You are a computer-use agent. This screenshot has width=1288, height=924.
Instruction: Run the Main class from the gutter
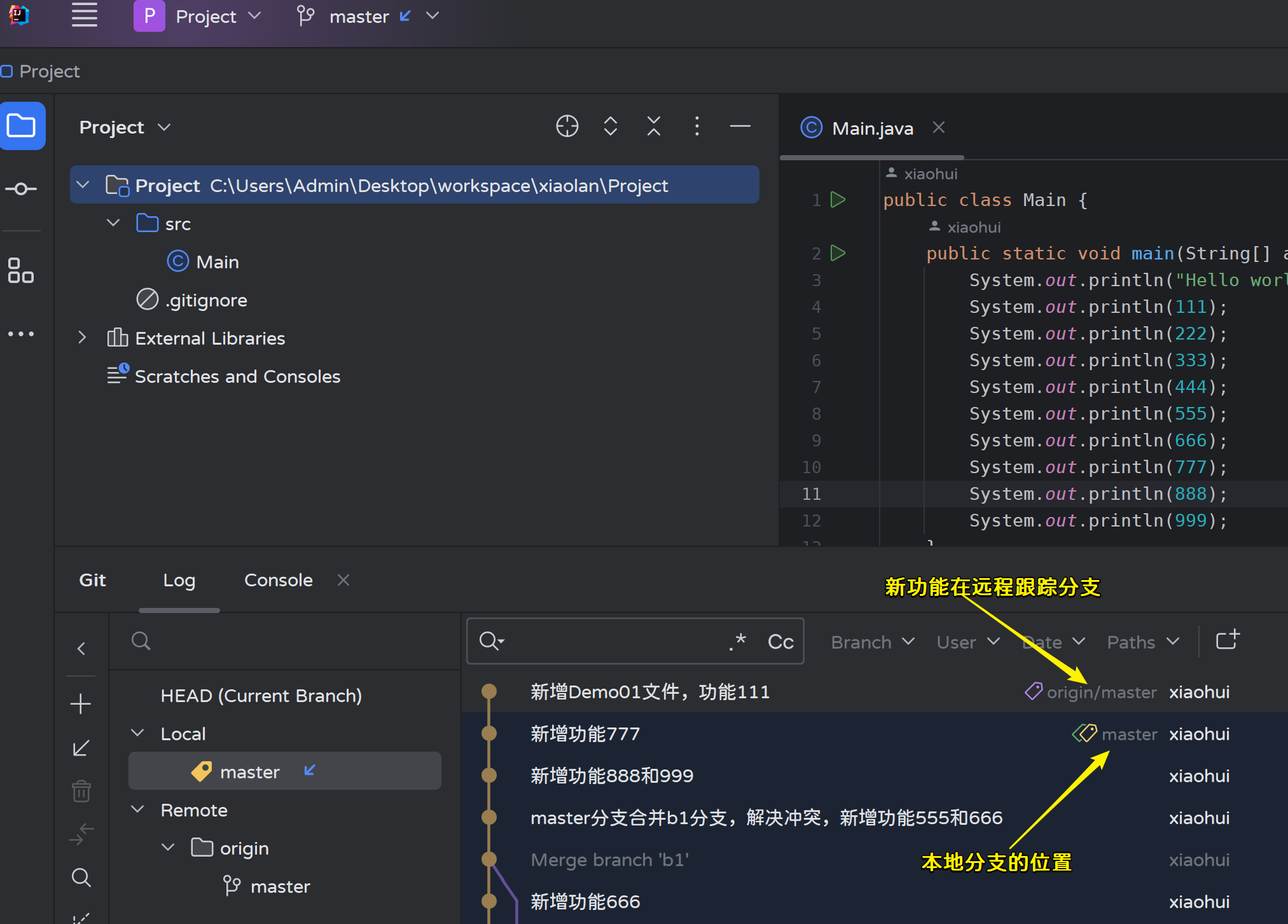click(838, 200)
